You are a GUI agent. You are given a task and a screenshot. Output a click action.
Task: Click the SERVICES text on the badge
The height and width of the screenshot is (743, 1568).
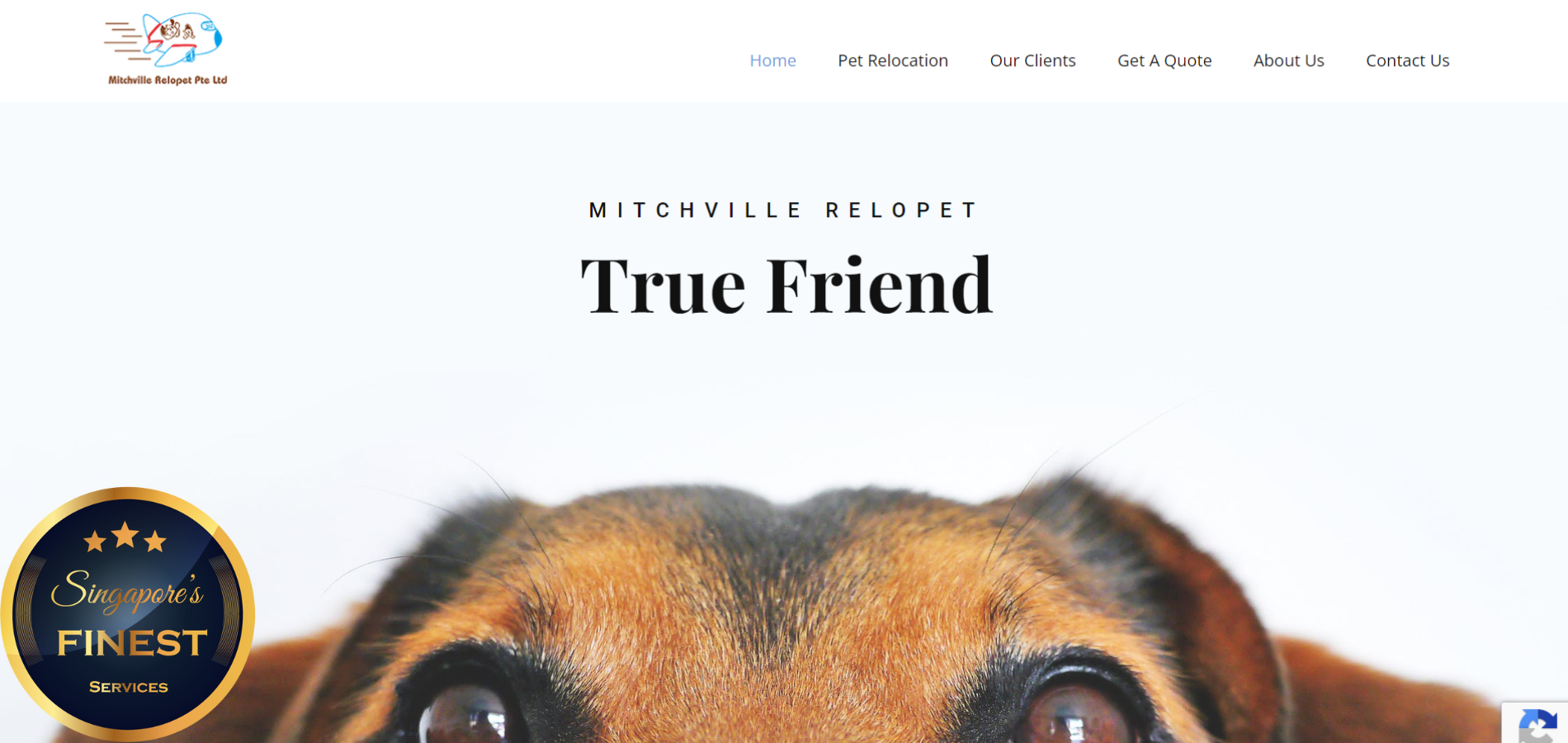[128, 687]
